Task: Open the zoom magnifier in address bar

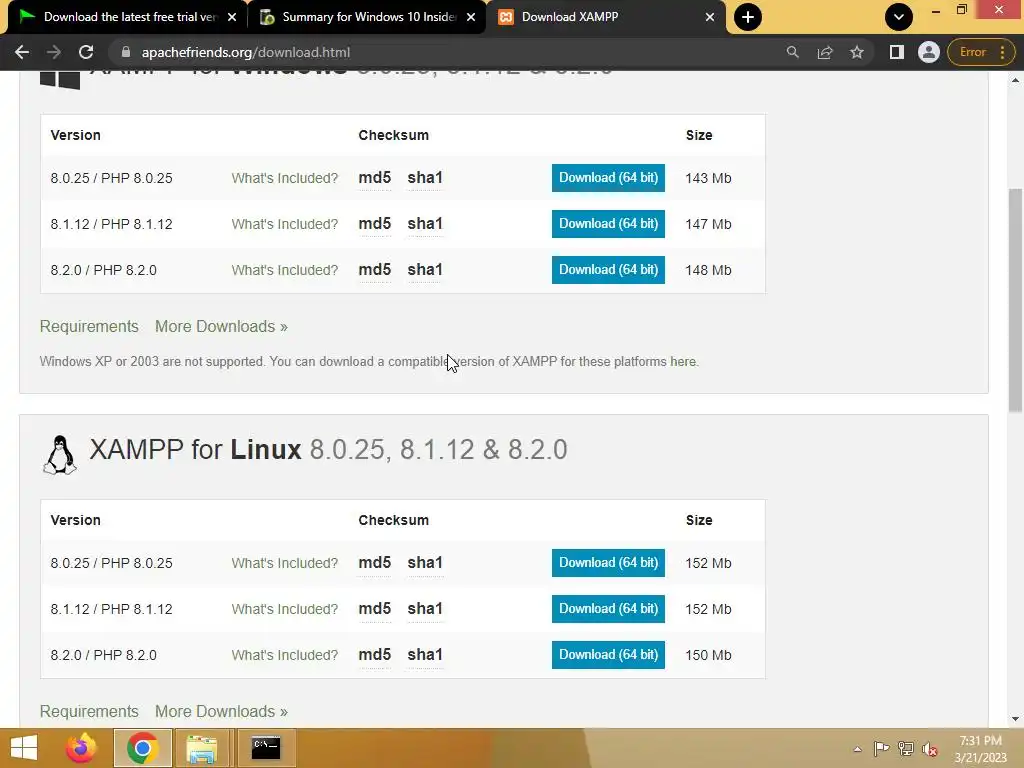Action: point(792,52)
